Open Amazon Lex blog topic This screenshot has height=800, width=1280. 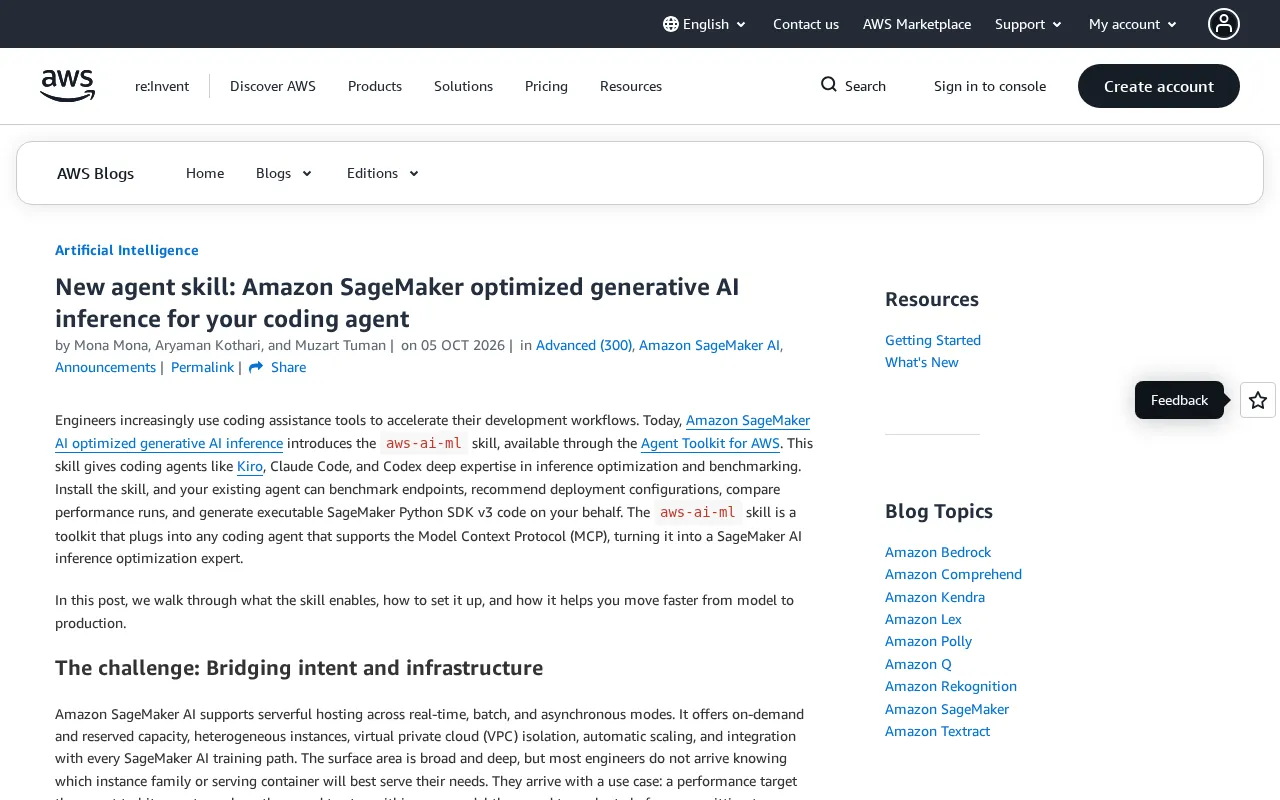pos(923,619)
